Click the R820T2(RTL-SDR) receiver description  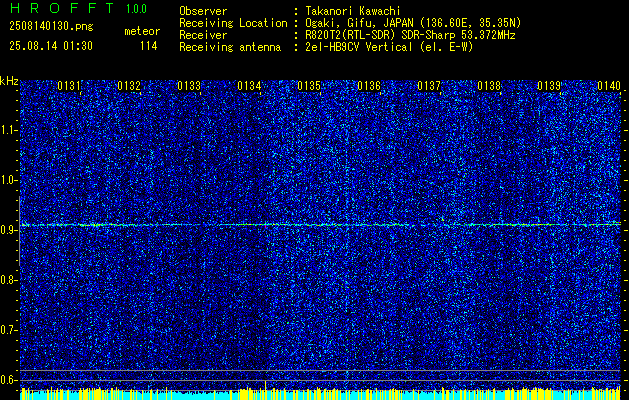410,35
